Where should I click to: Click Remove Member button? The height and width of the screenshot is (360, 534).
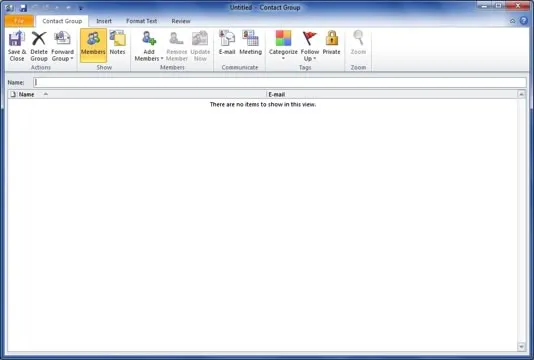click(x=177, y=46)
